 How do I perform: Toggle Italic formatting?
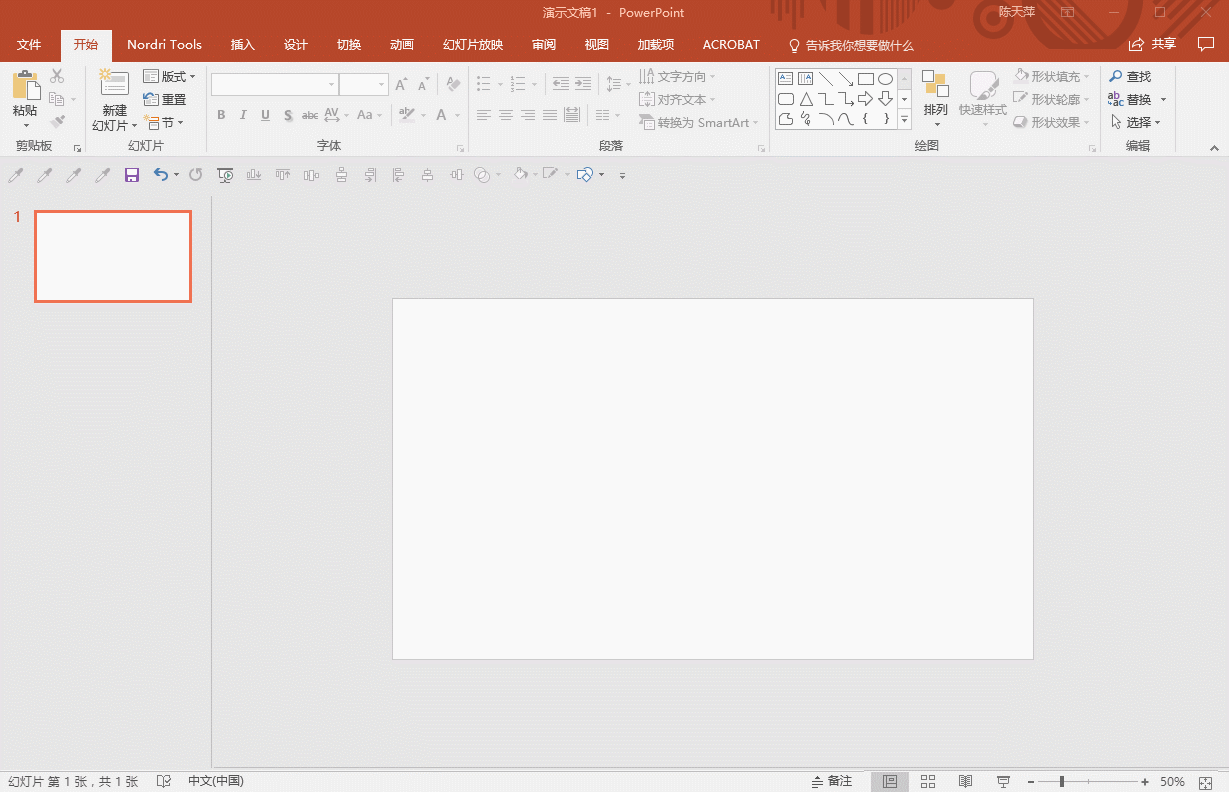pos(243,115)
